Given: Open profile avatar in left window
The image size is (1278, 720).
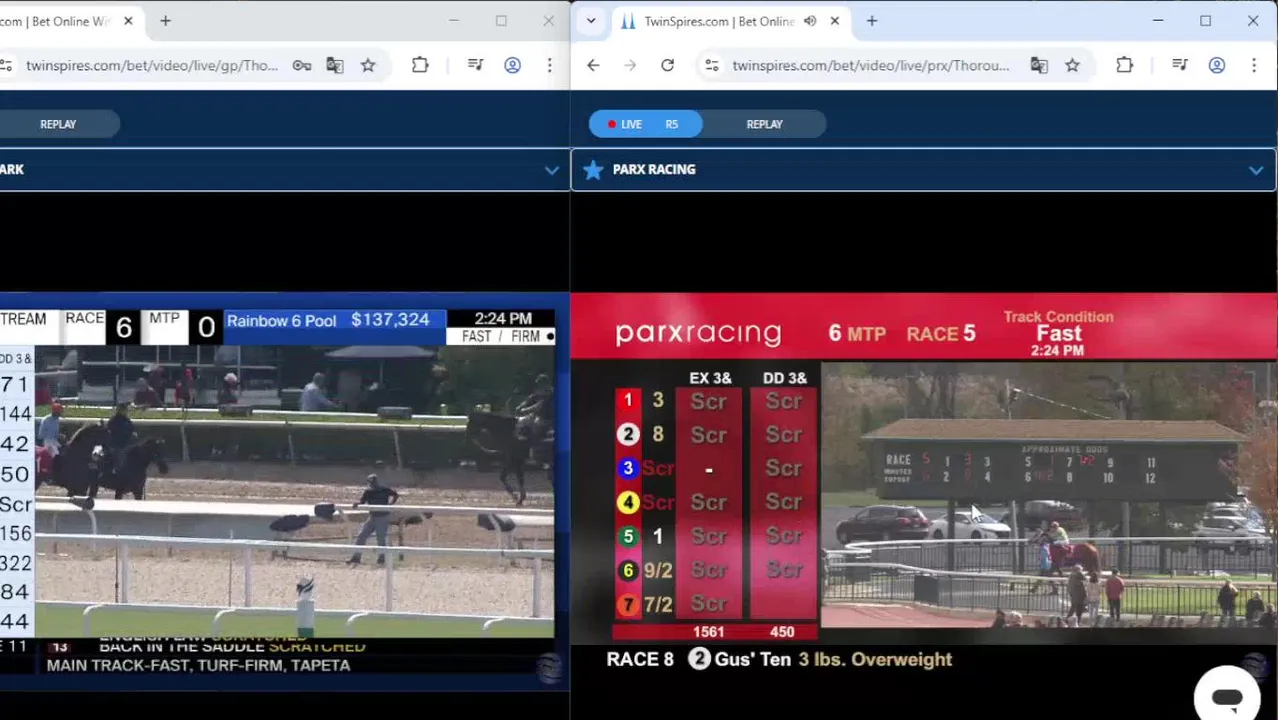Looking at the screenshot, I should coord(512,65).
